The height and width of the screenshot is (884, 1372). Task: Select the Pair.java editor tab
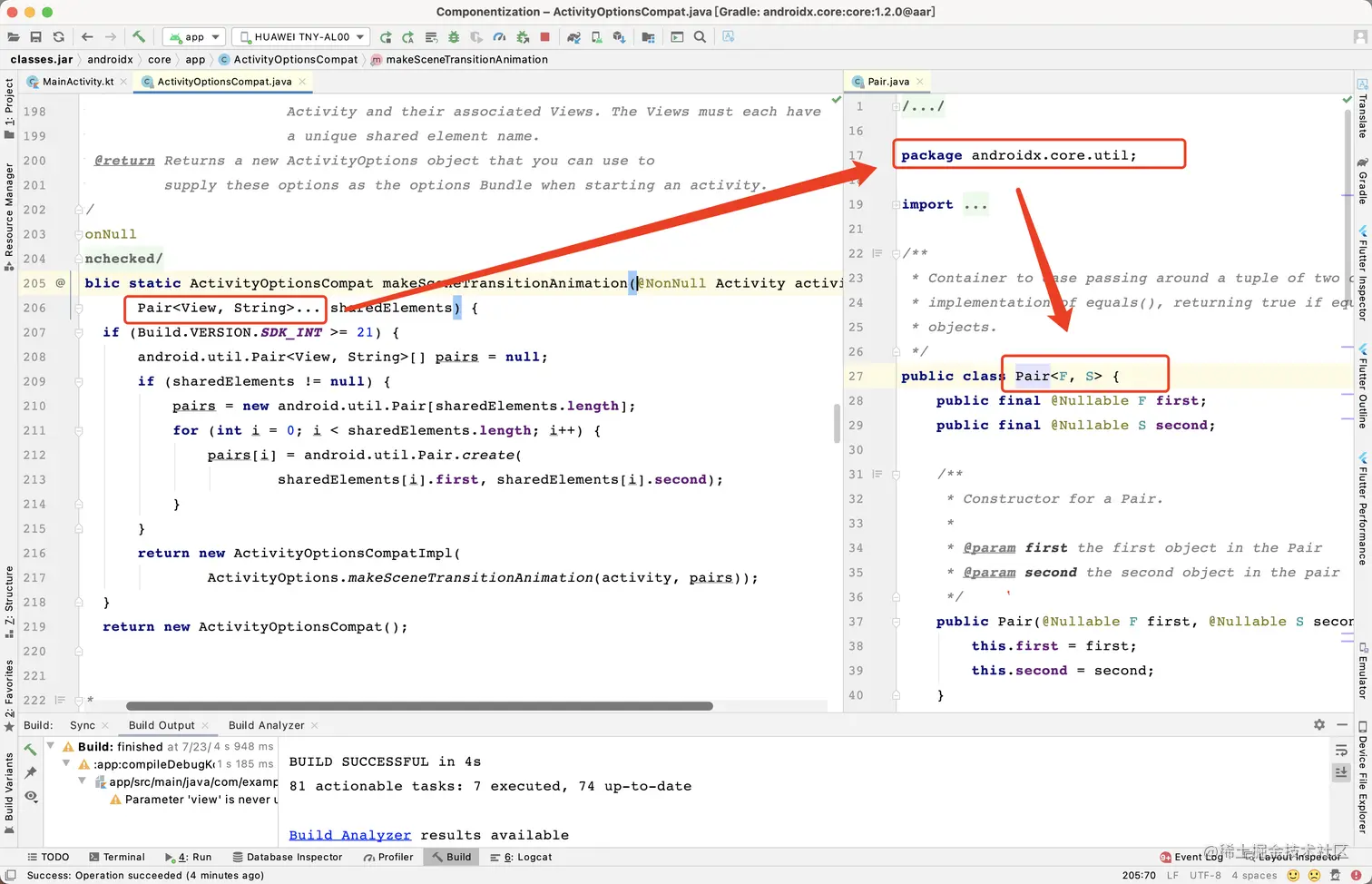[887, 82]
